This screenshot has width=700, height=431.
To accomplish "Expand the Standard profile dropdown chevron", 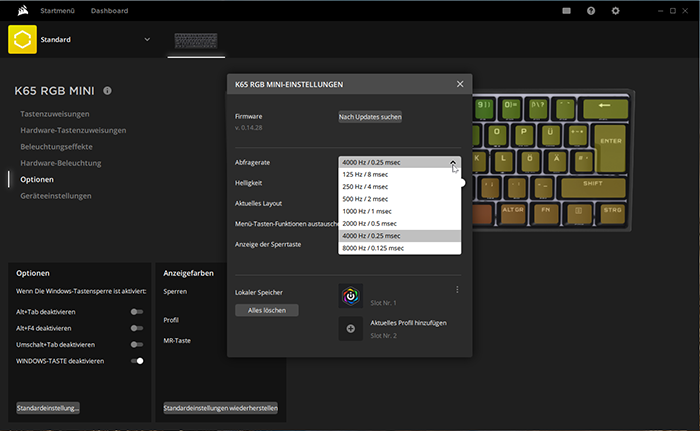I will (147, 39).
